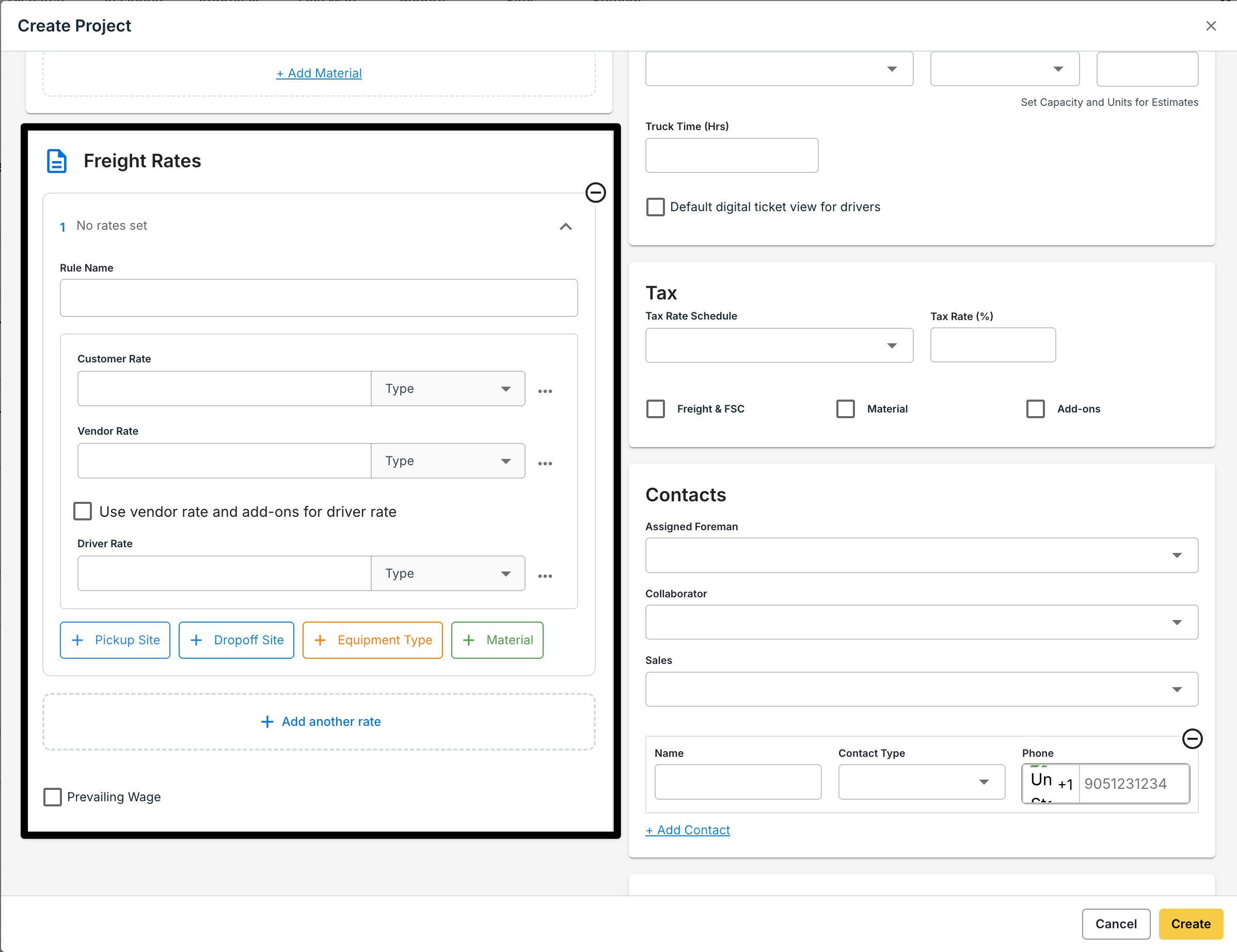Click the + Add Material link

[319, 73]
